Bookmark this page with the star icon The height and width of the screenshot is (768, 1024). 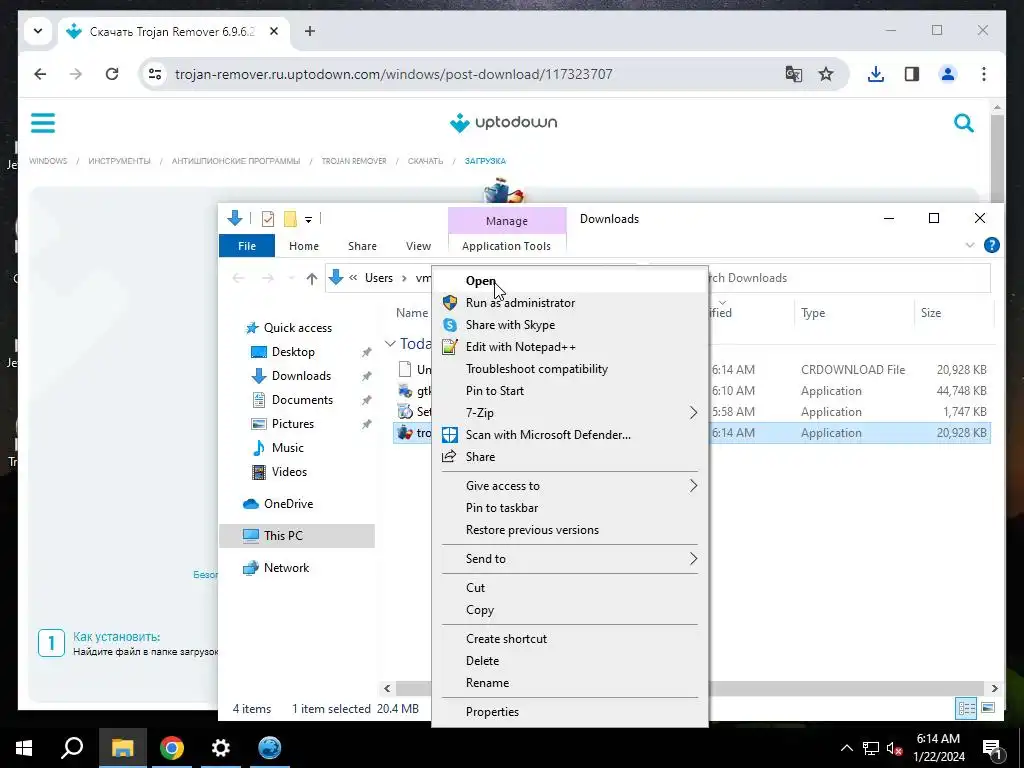coord(826,74)
